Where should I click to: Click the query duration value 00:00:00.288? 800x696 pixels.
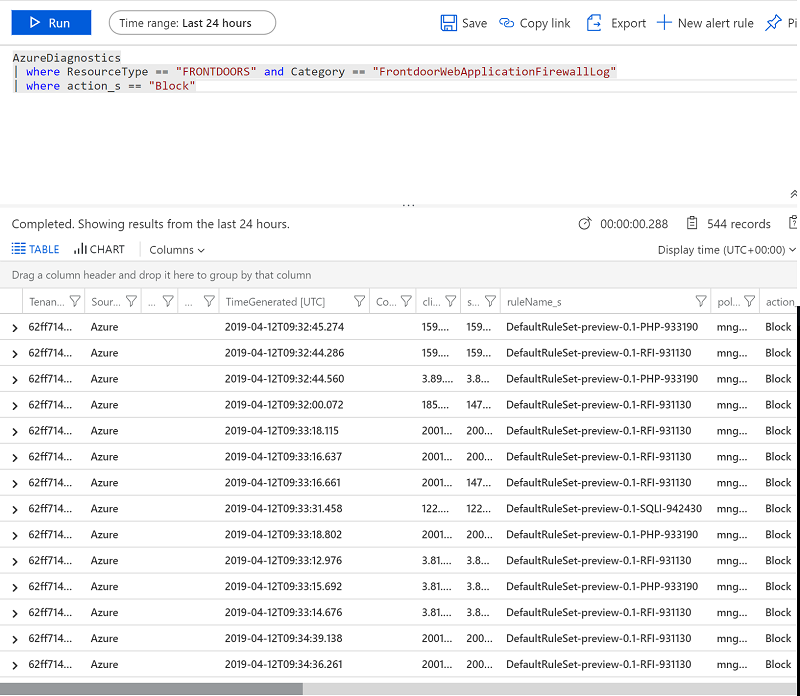[x=634, y=224]
